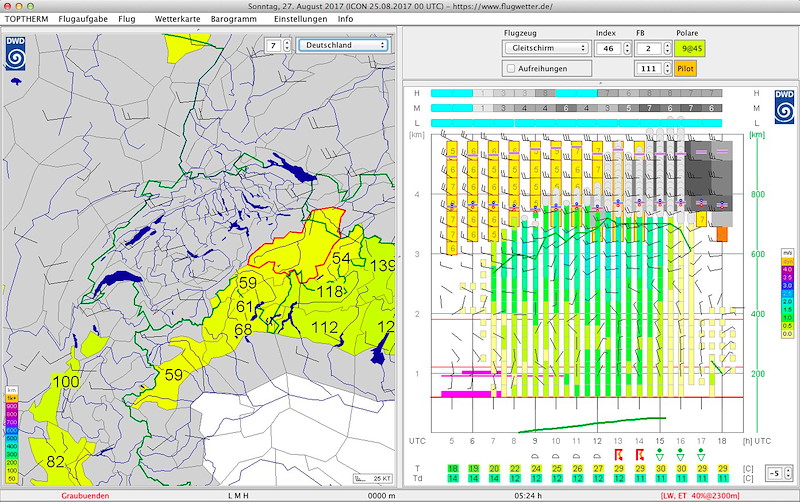
Task: Click the FB stepper showing 2
Action: coord(667,48)
